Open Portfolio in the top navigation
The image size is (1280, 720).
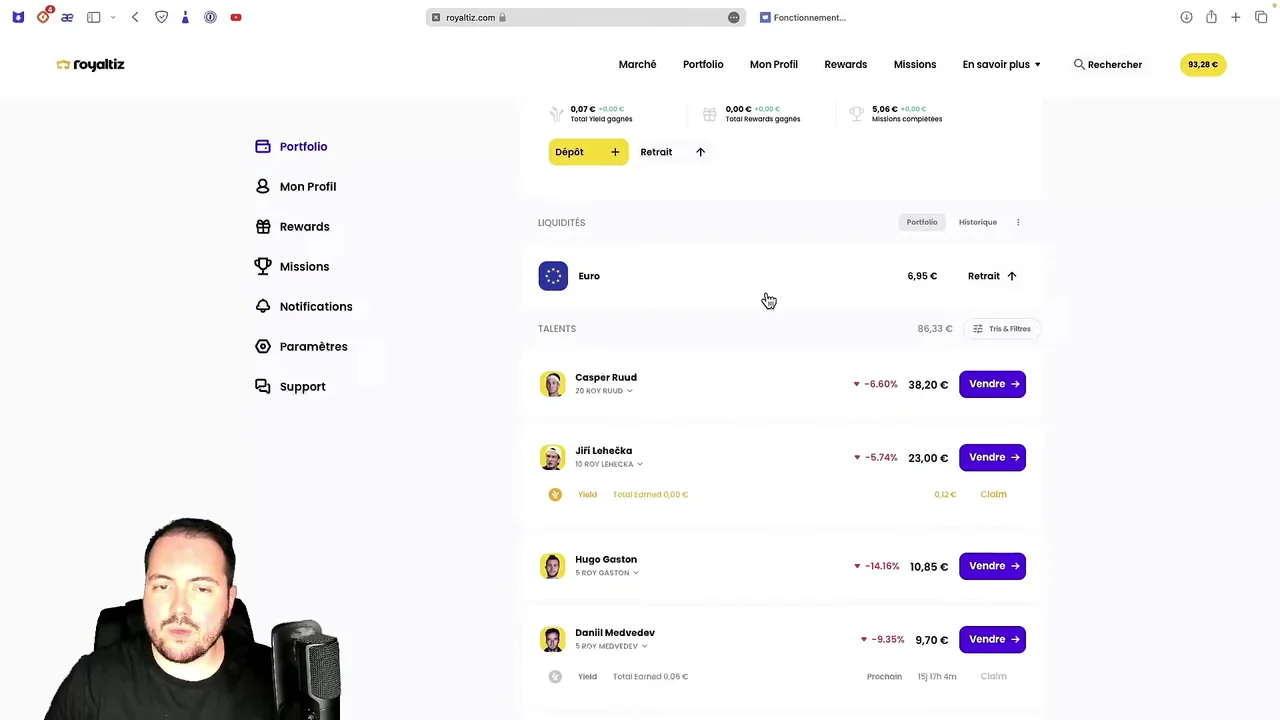pyautogui.click(x=703, y=64)
